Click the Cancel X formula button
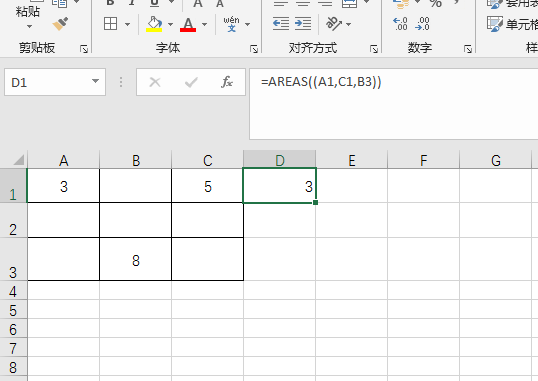The image size is (538, 381). click(x=155, y=82)
